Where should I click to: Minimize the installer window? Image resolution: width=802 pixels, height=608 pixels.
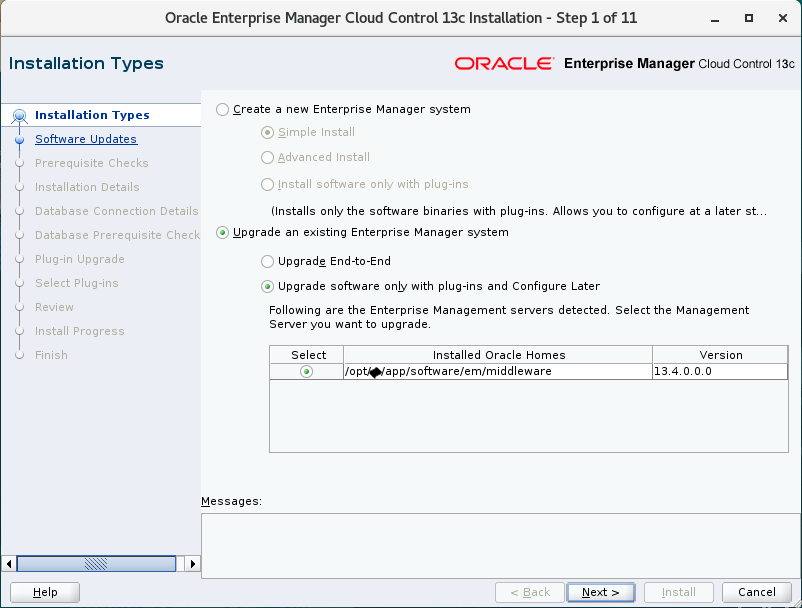(715, 18)
